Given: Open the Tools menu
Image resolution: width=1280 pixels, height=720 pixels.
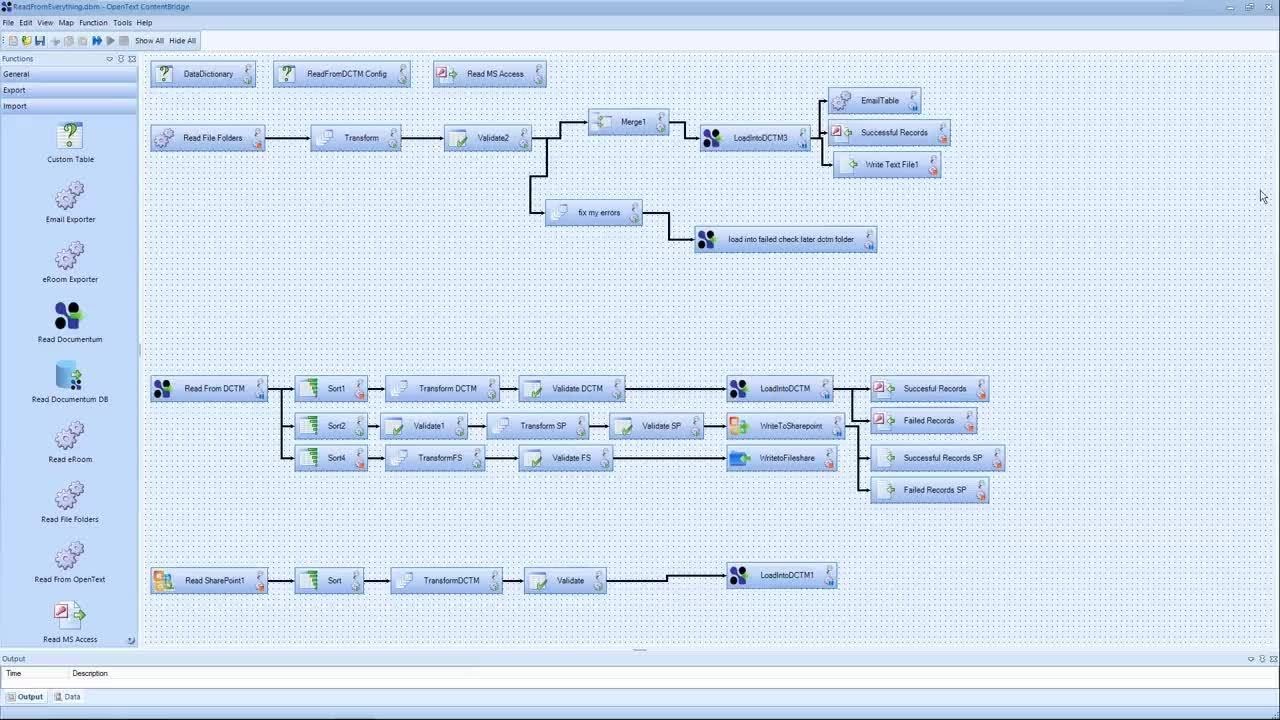Looking at the screenshot, I should click(122, 23).
